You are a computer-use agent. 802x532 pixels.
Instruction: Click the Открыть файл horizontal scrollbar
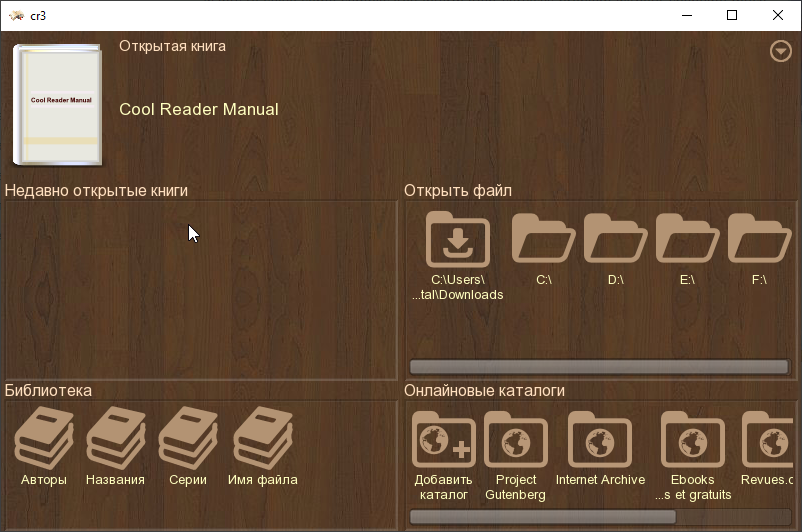pyautogui.click(x=599, y=367)
